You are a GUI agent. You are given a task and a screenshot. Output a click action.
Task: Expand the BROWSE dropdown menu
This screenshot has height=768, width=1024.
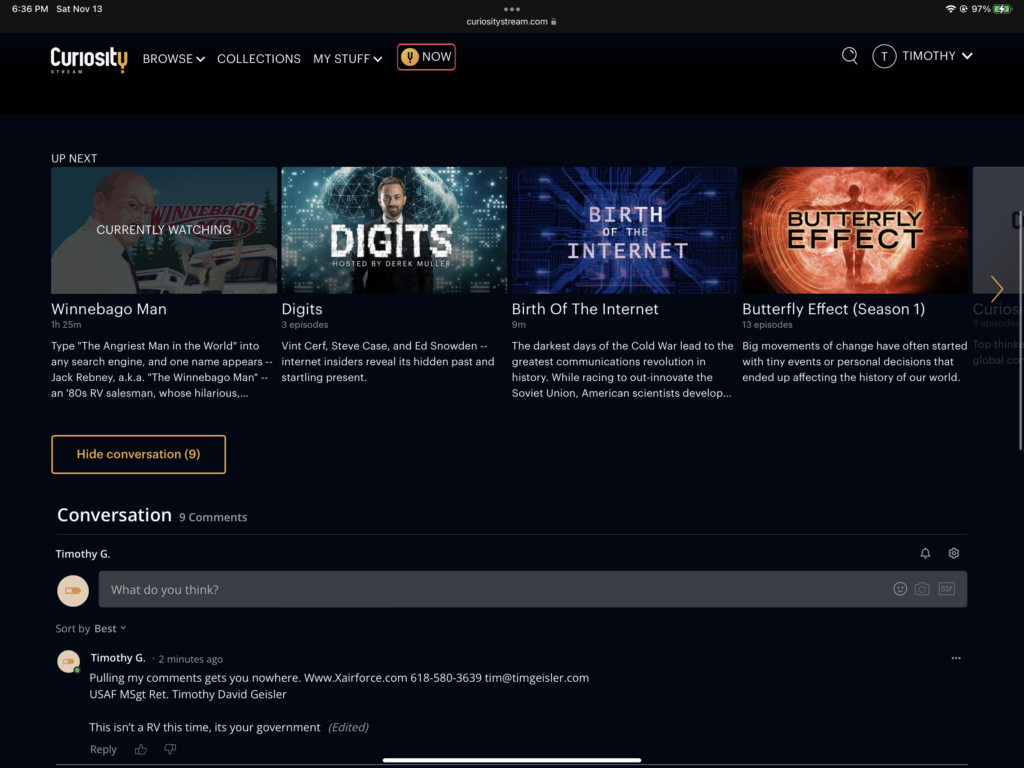(174, 59)
